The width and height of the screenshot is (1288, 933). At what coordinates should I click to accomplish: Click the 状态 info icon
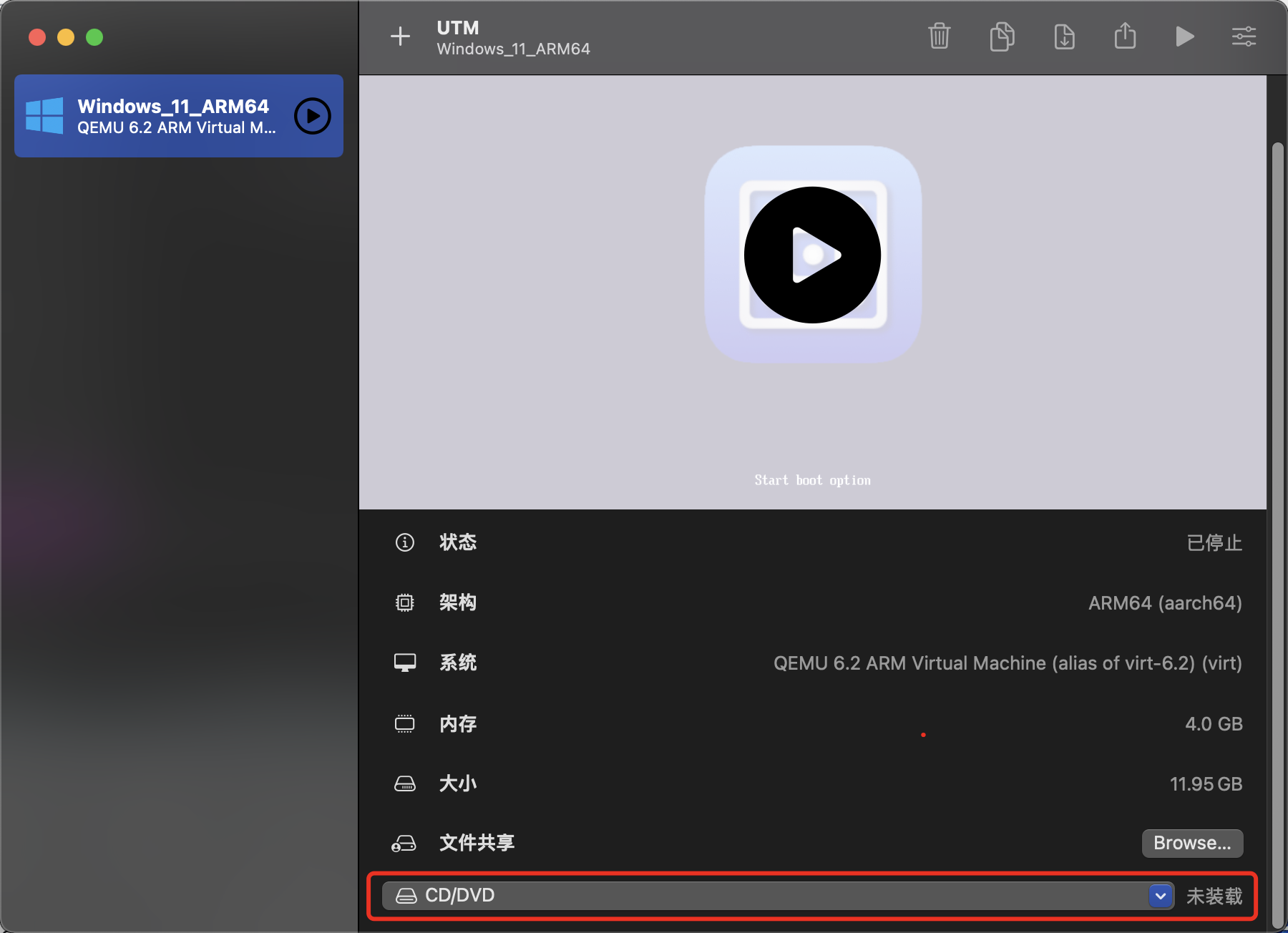405,542
